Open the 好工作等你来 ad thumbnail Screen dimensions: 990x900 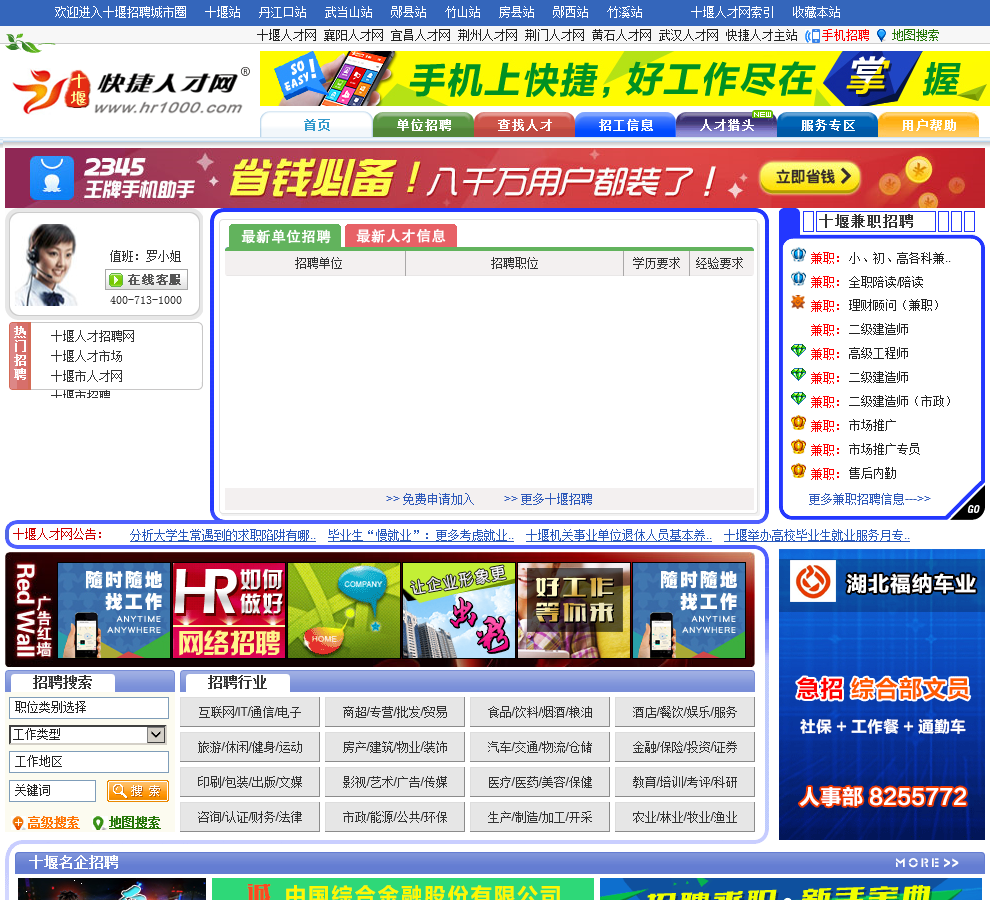574,611
